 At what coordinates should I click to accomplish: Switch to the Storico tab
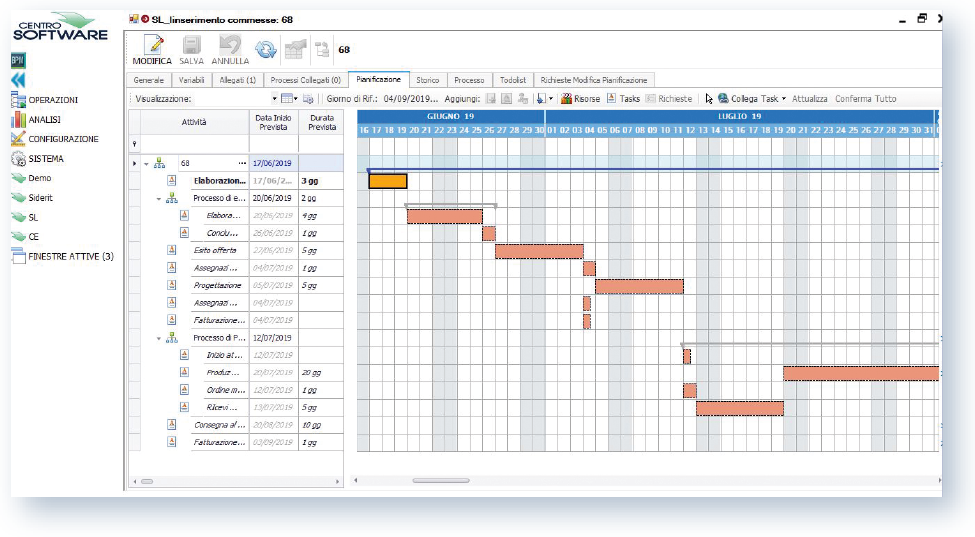click(427, 80)
